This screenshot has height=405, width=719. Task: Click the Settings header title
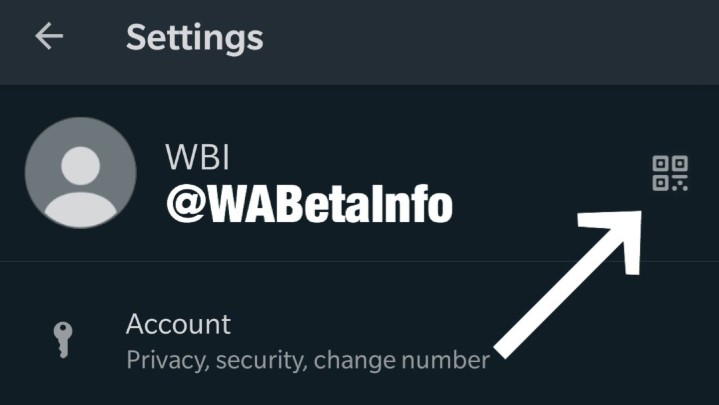tap(195, 38)
